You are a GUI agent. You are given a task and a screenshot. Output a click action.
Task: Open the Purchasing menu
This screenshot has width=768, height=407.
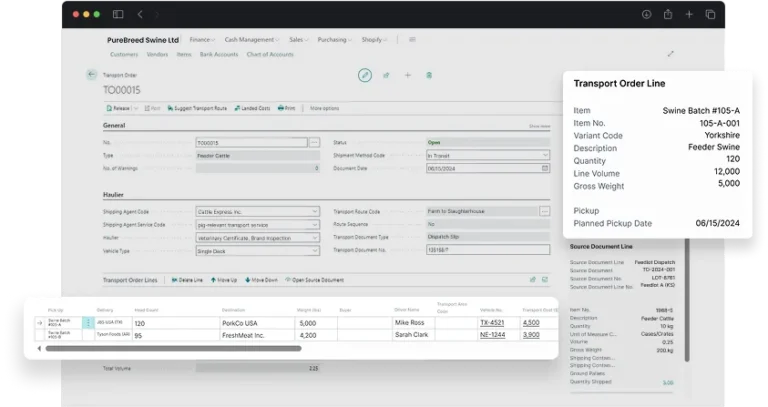[335, 40]
